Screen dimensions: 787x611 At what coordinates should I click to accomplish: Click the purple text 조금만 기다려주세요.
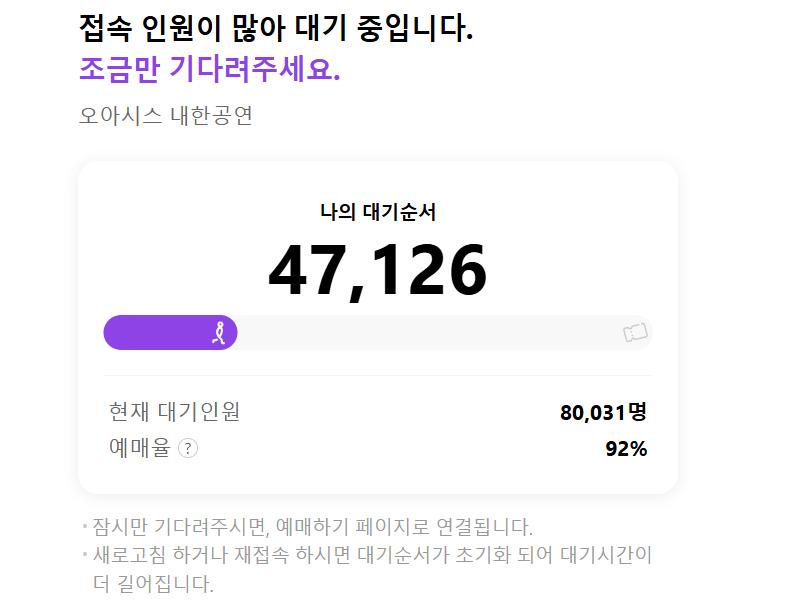pyautogui.click(x=210, y=69)
